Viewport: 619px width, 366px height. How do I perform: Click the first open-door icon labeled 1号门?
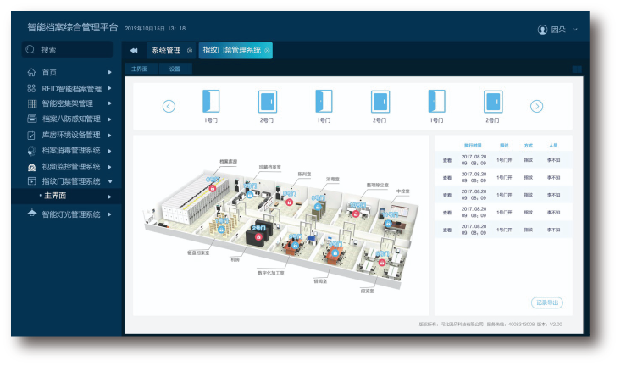211,101
